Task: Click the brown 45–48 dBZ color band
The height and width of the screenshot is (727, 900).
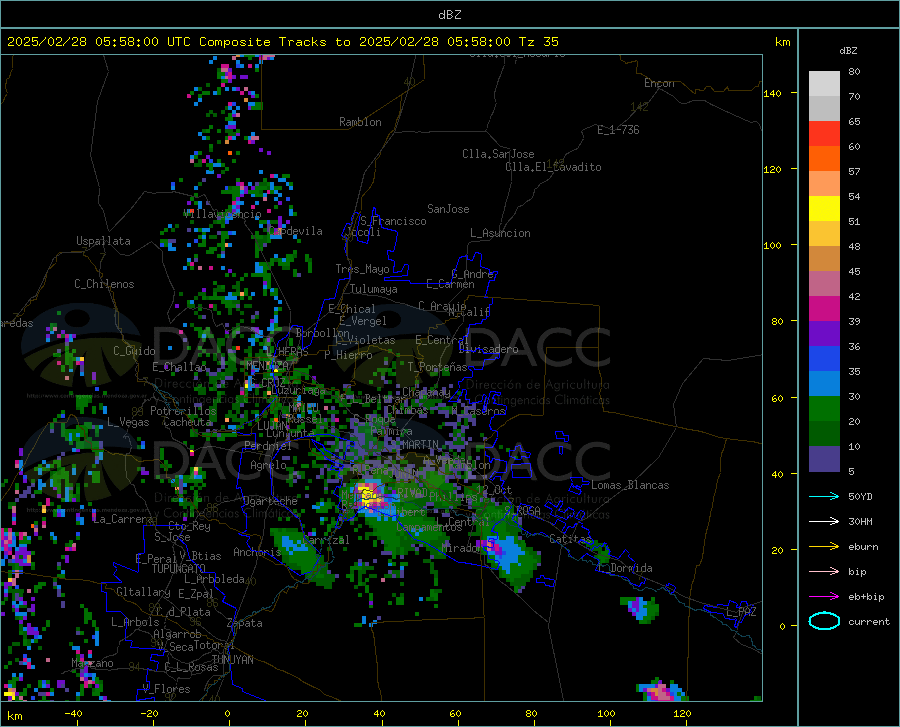Action: pyautogui.click(x=824, y=259)
